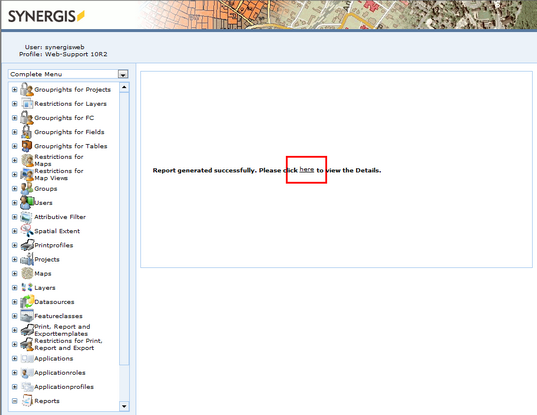The width and height of the screenshot is (537, 415).
Task: Click the Spatial Extent magnifier icon
Action: (x=27, y=231)
